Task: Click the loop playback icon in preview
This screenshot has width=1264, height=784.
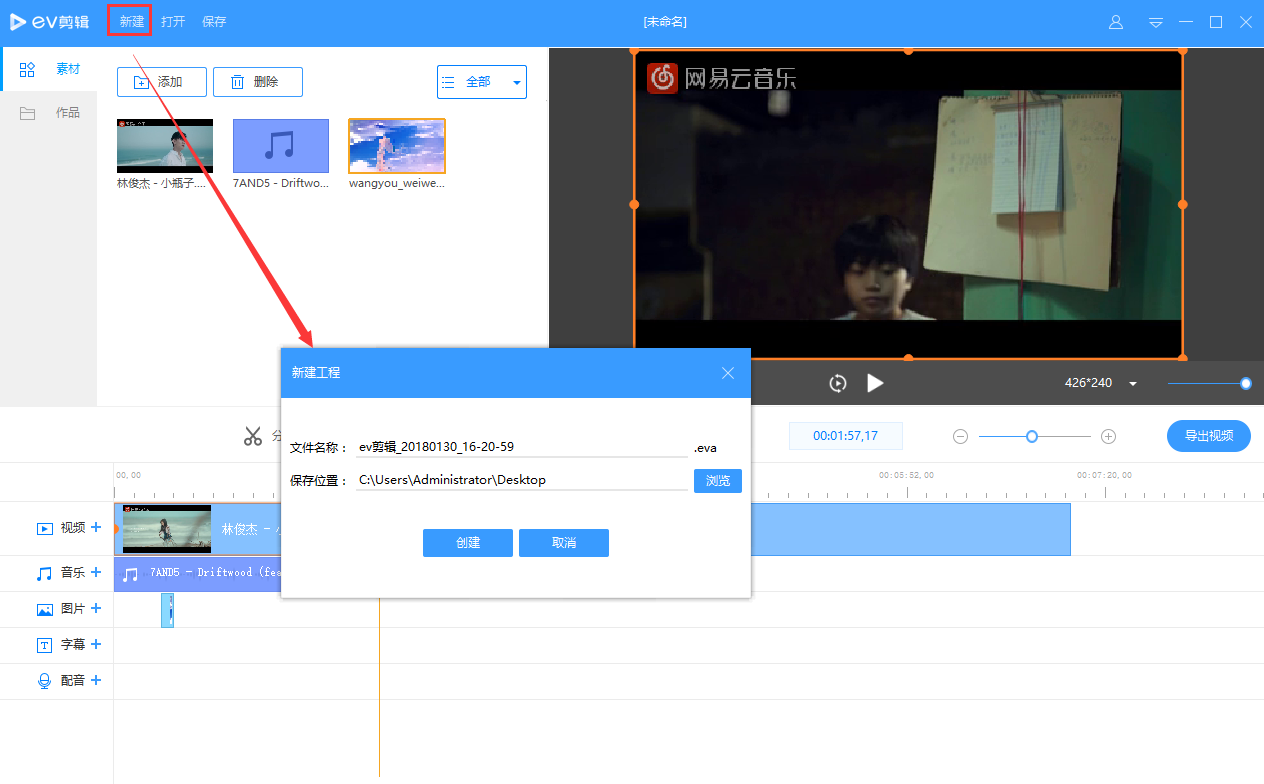Action: (837, 383)
